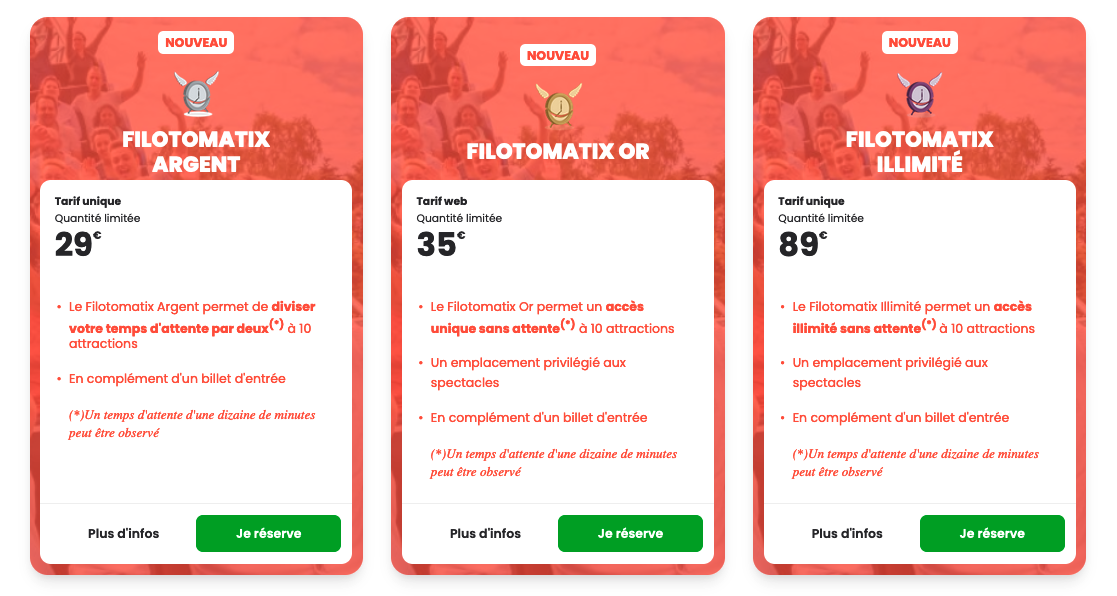The image size is (1117, 596).
Task: Click the NOUVEAU badge on the Argent card
Action: coord(195,42)
